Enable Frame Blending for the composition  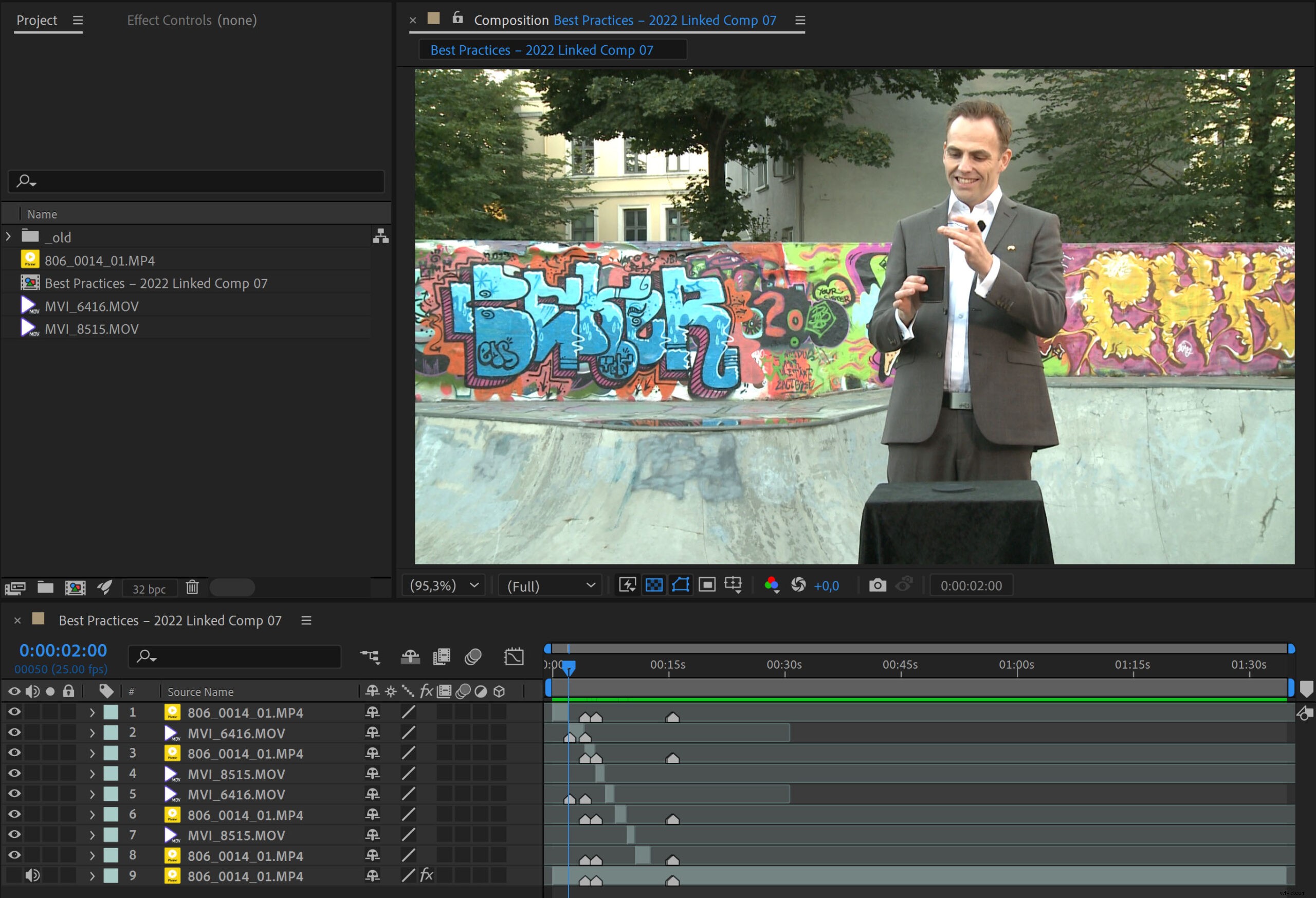click(x=441, y=656)
